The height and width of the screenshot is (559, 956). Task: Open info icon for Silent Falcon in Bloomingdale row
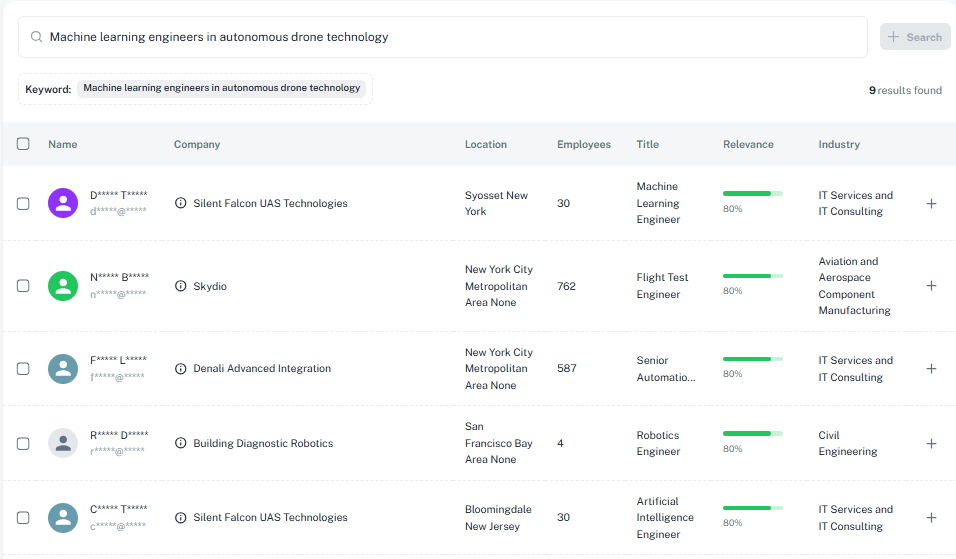pyautogui.click(x=180, y=518)
